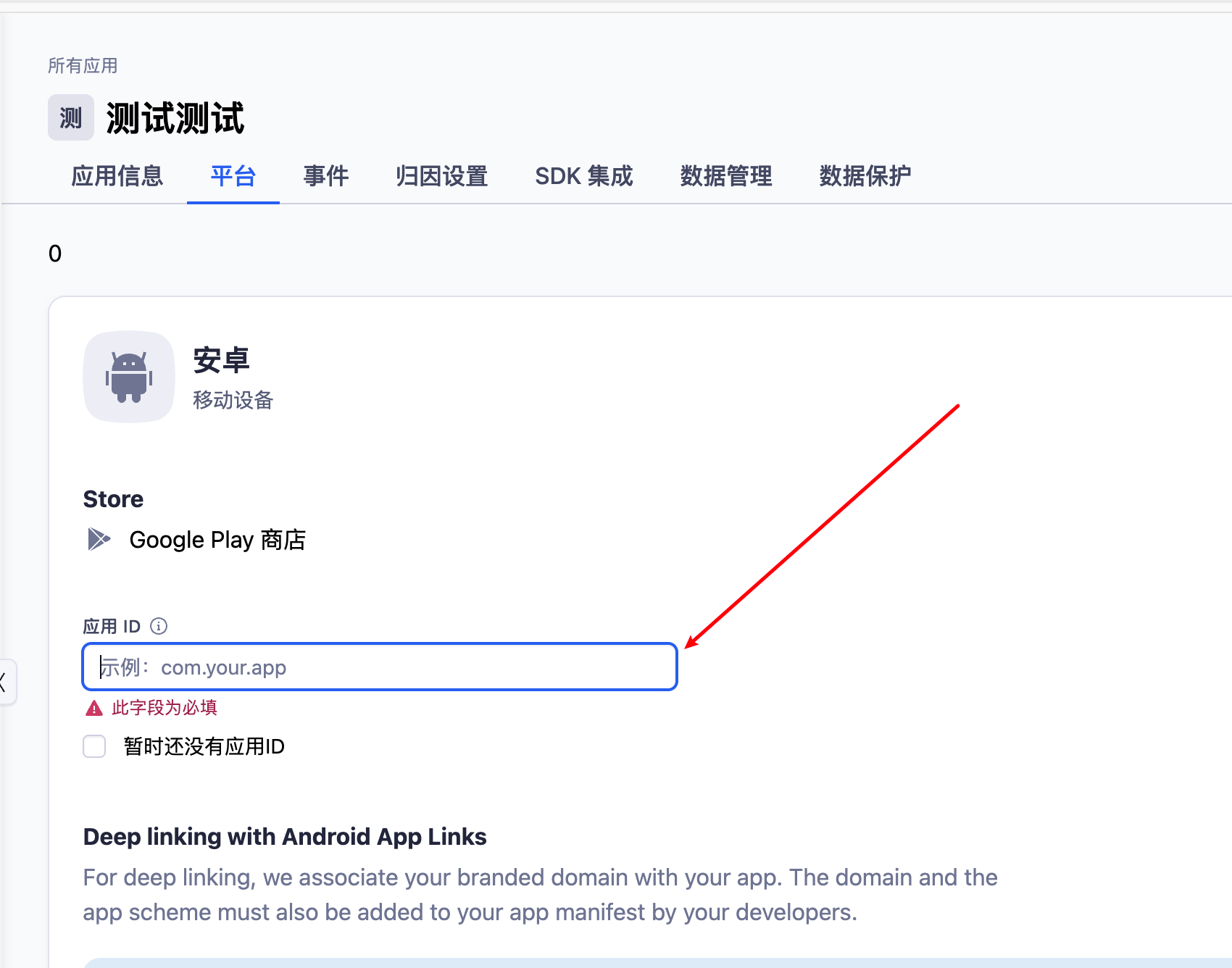Switch to the 事件 tab
This screenshot has height=968, width=1232.
tap(326, 176)
